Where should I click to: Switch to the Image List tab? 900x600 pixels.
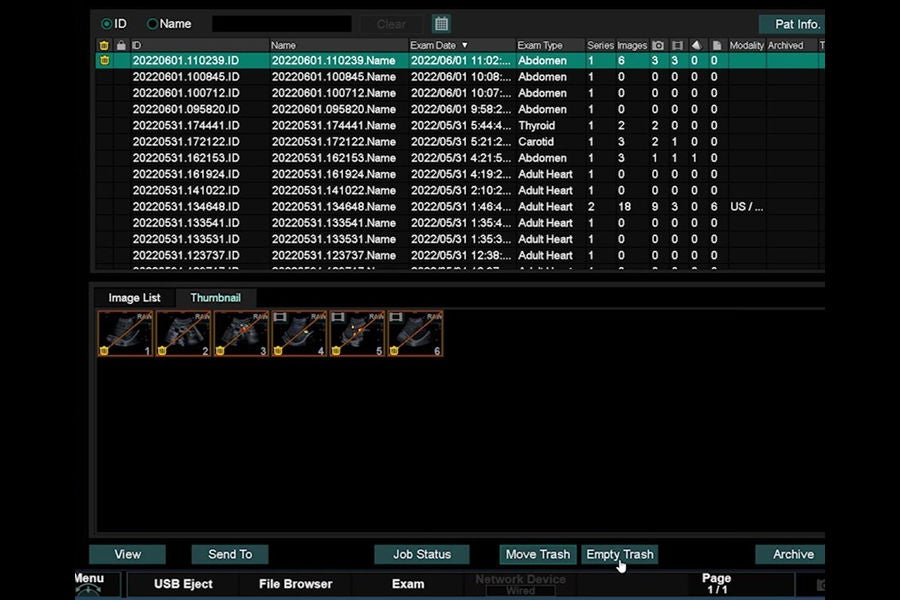point(134,297)
